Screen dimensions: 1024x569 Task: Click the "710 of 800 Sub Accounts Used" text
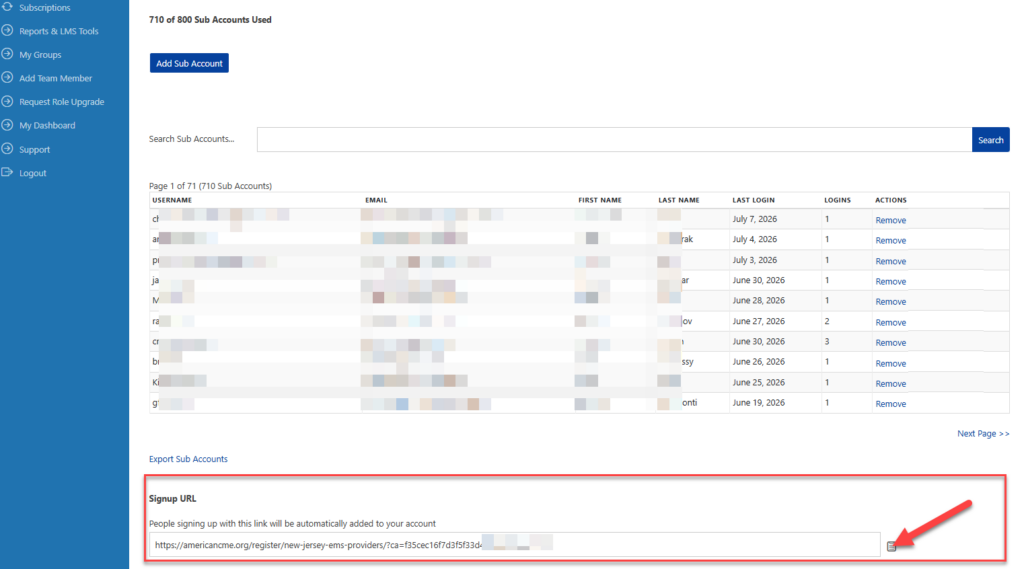coord(210,20)
